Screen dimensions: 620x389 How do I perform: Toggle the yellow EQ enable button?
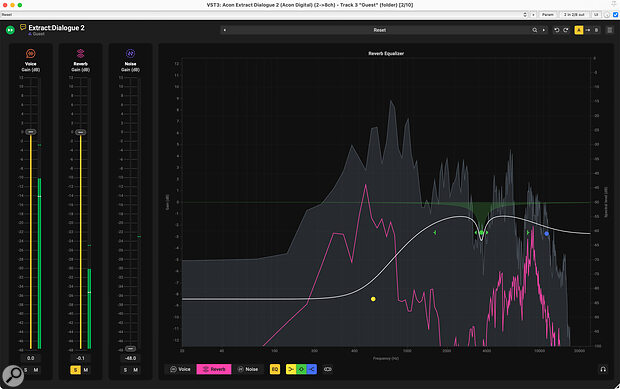click(x=275, y=369)
